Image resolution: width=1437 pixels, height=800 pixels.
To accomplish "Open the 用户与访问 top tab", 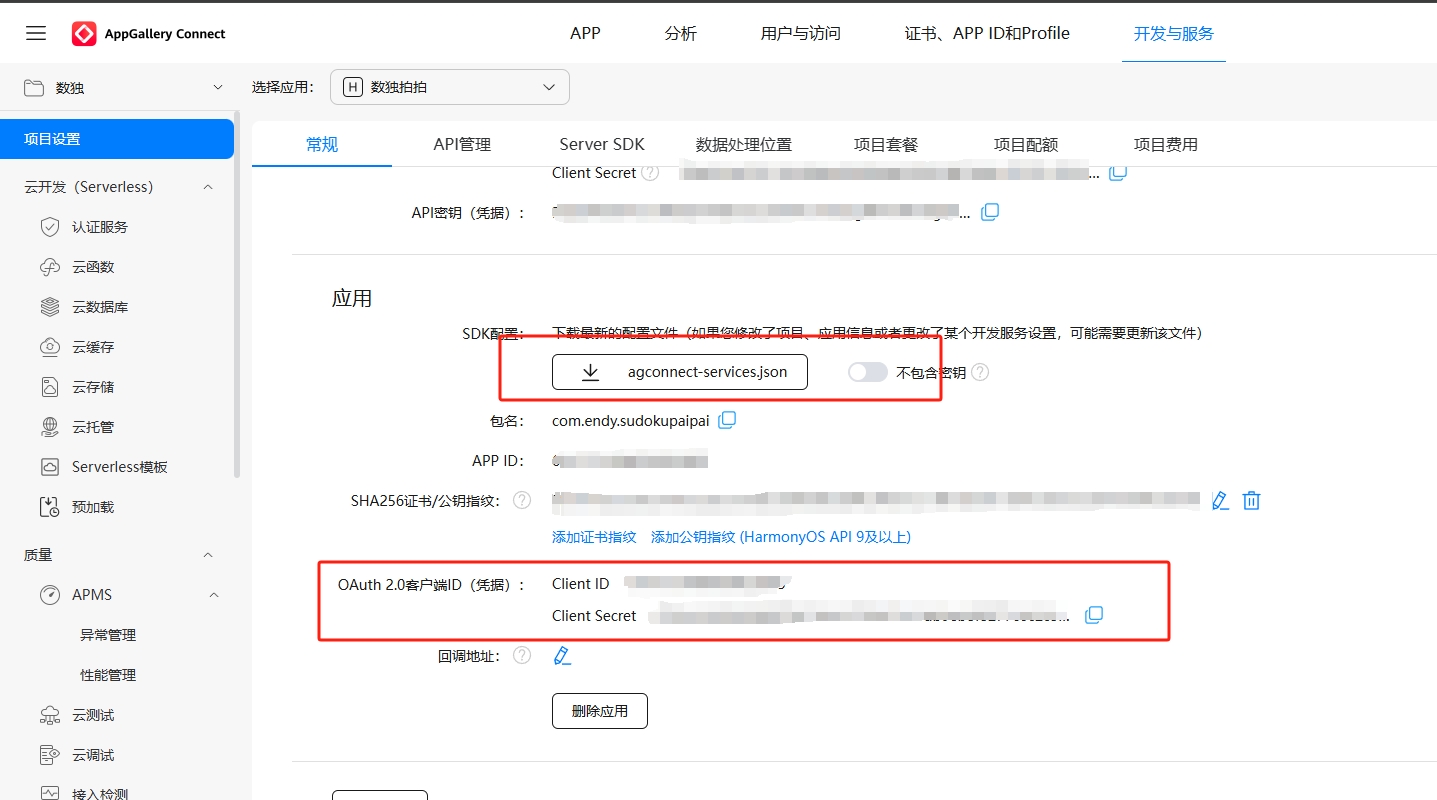I will click(800, 33).
